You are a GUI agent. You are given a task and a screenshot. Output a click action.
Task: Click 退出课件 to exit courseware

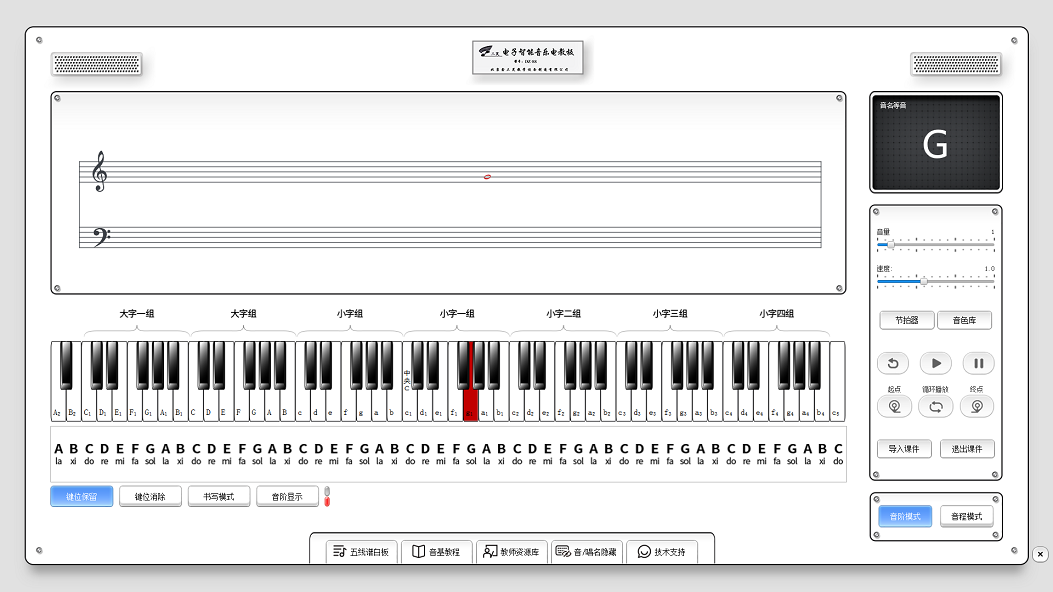click(x=967, y=449)
